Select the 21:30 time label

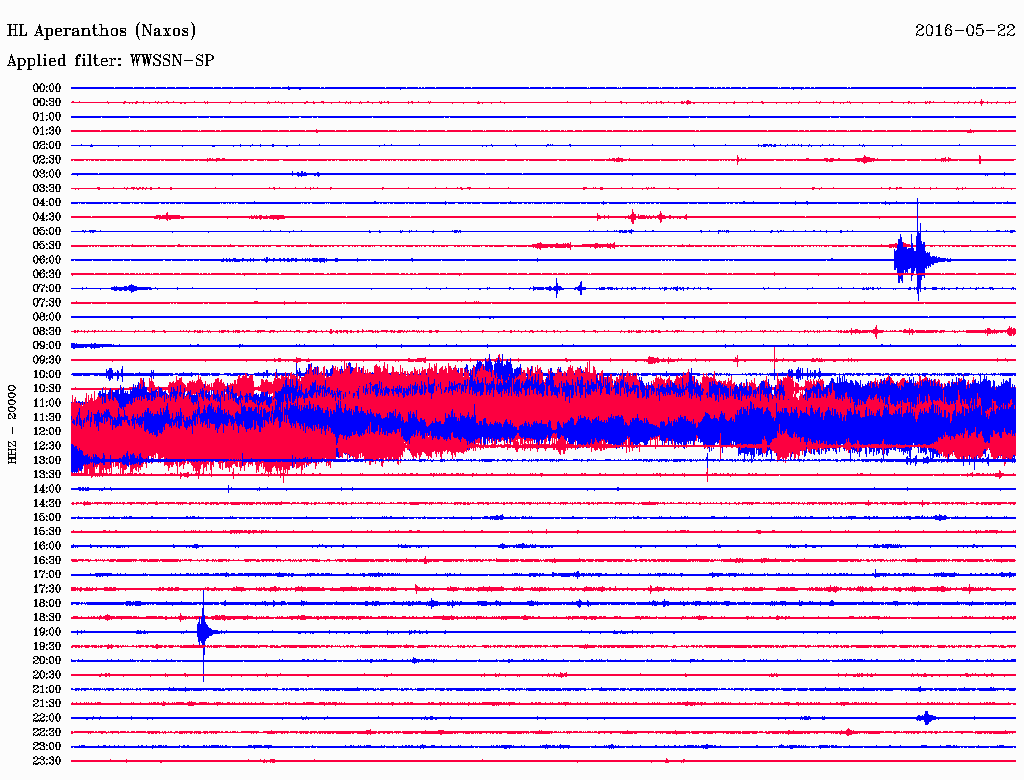point(47,704)
